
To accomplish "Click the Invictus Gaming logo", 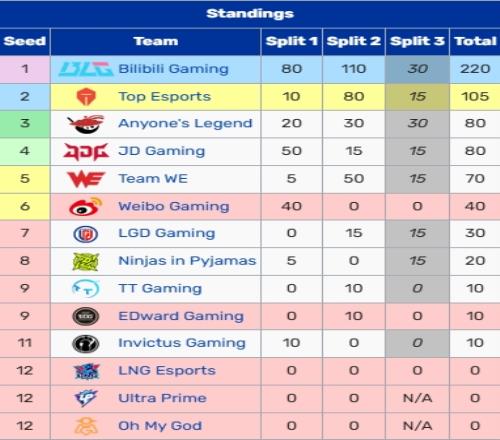I will [x=86, y=343].
